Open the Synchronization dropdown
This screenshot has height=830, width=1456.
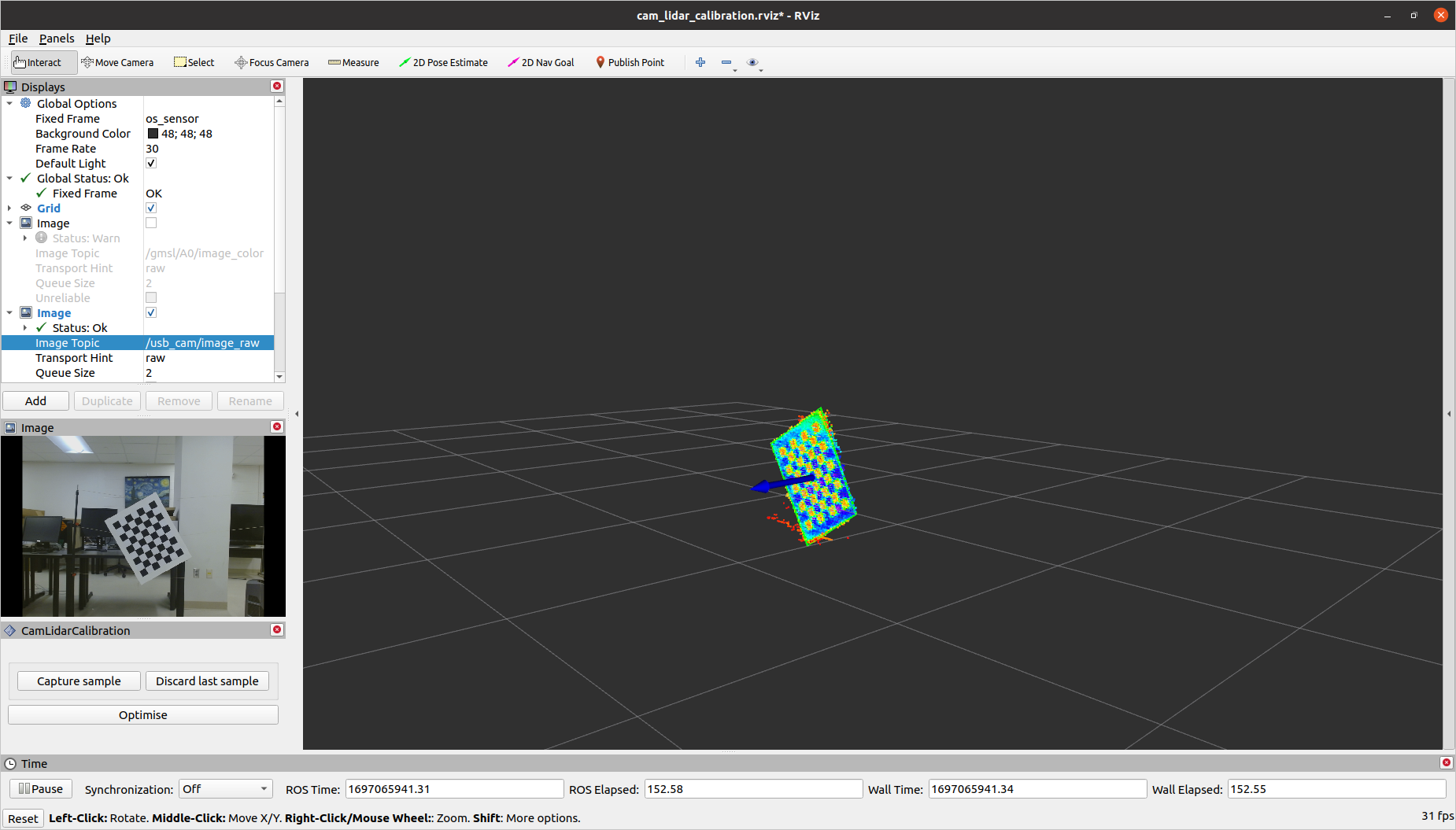pos(225,789)
